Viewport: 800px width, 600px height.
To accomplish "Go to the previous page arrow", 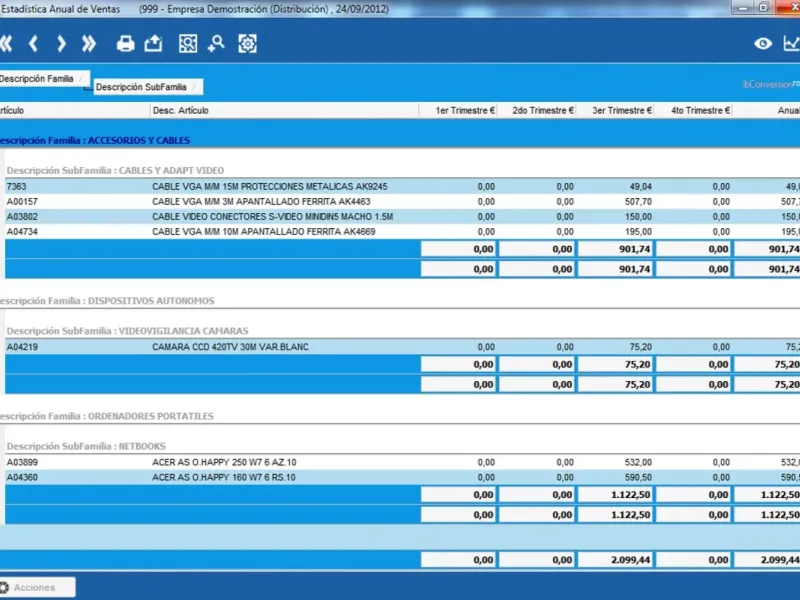I will pos(34,44).
